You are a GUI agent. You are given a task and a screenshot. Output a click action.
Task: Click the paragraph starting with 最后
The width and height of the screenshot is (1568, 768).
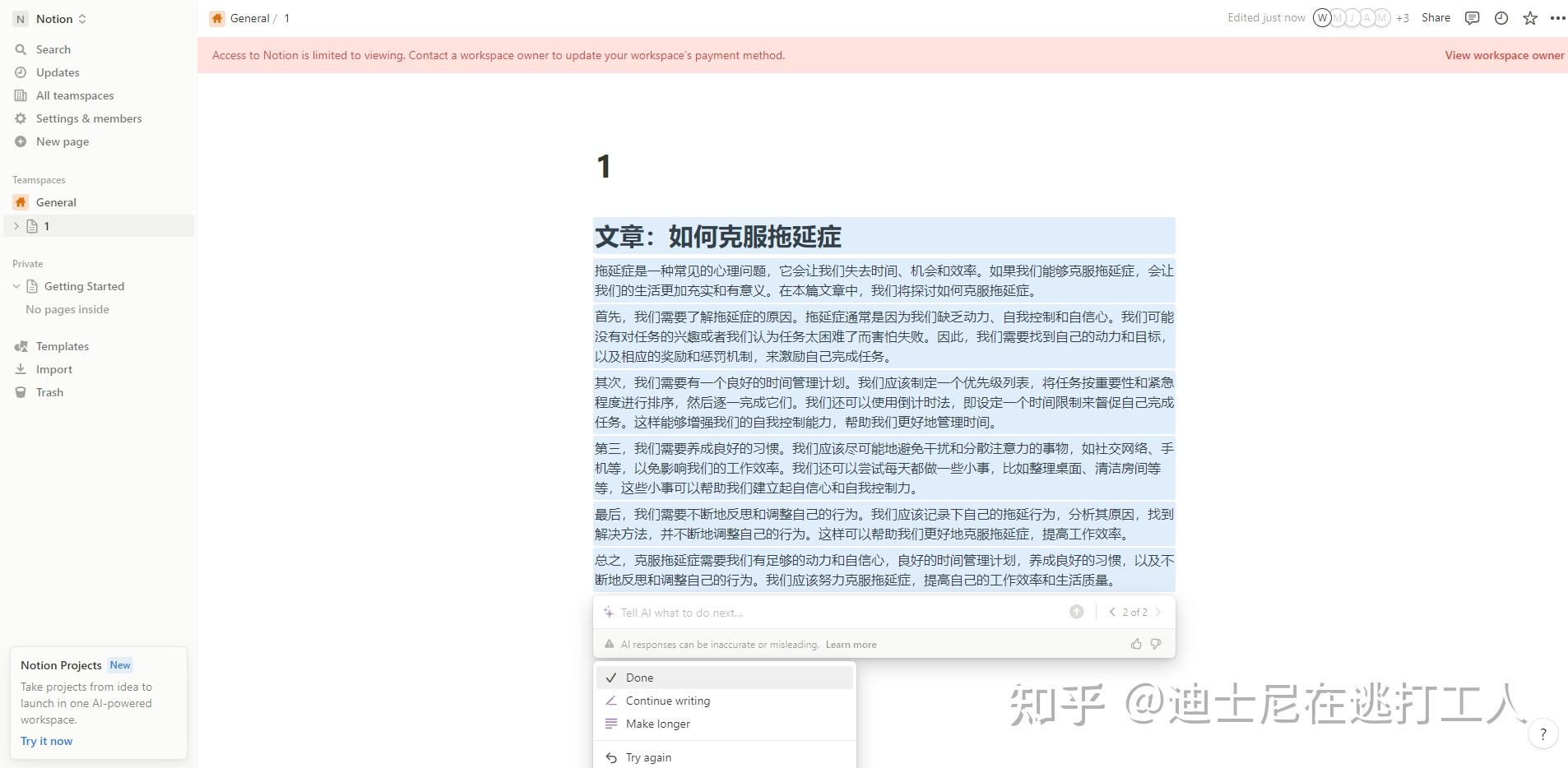tap(884, 524)
